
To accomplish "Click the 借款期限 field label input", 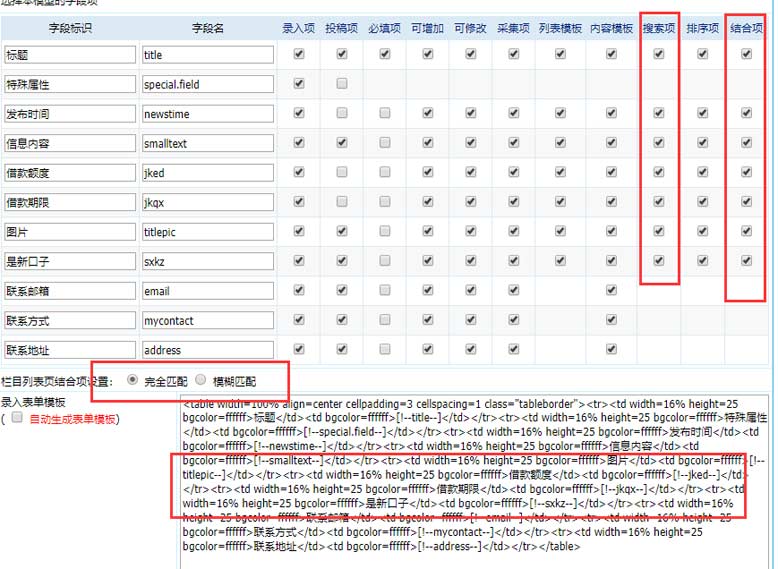I will tap(69, 202).
